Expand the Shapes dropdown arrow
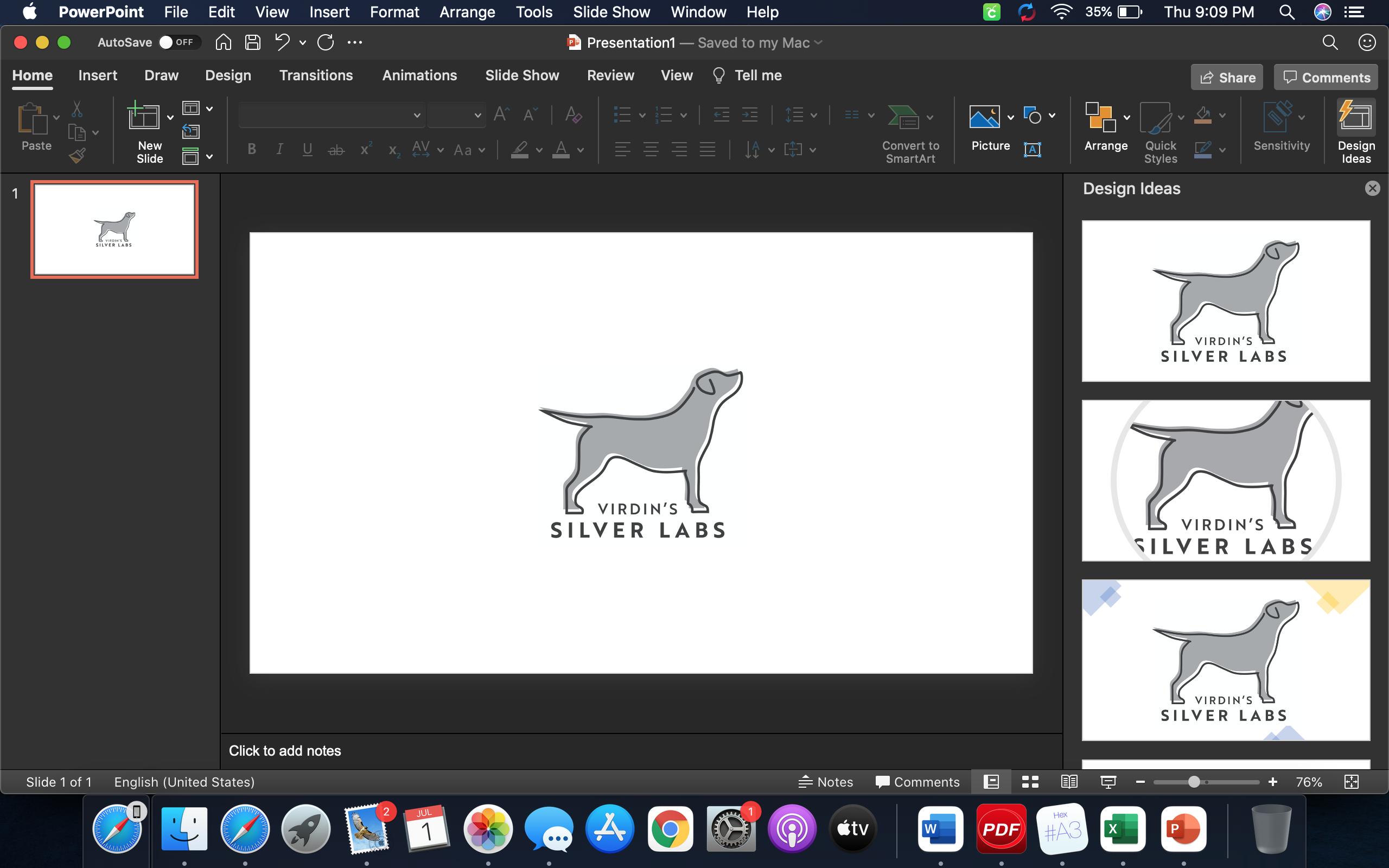Viewport: 1389px width, 868px height. [1052, 116]
